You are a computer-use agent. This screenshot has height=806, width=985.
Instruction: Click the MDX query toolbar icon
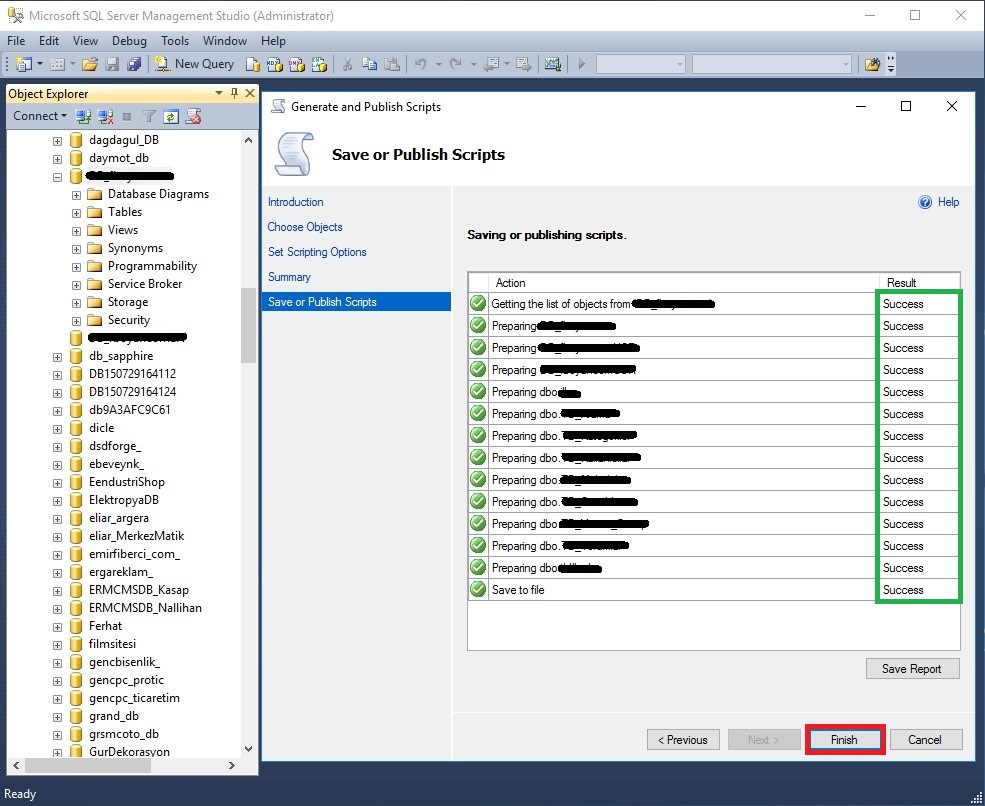click(x=275, y=63)
